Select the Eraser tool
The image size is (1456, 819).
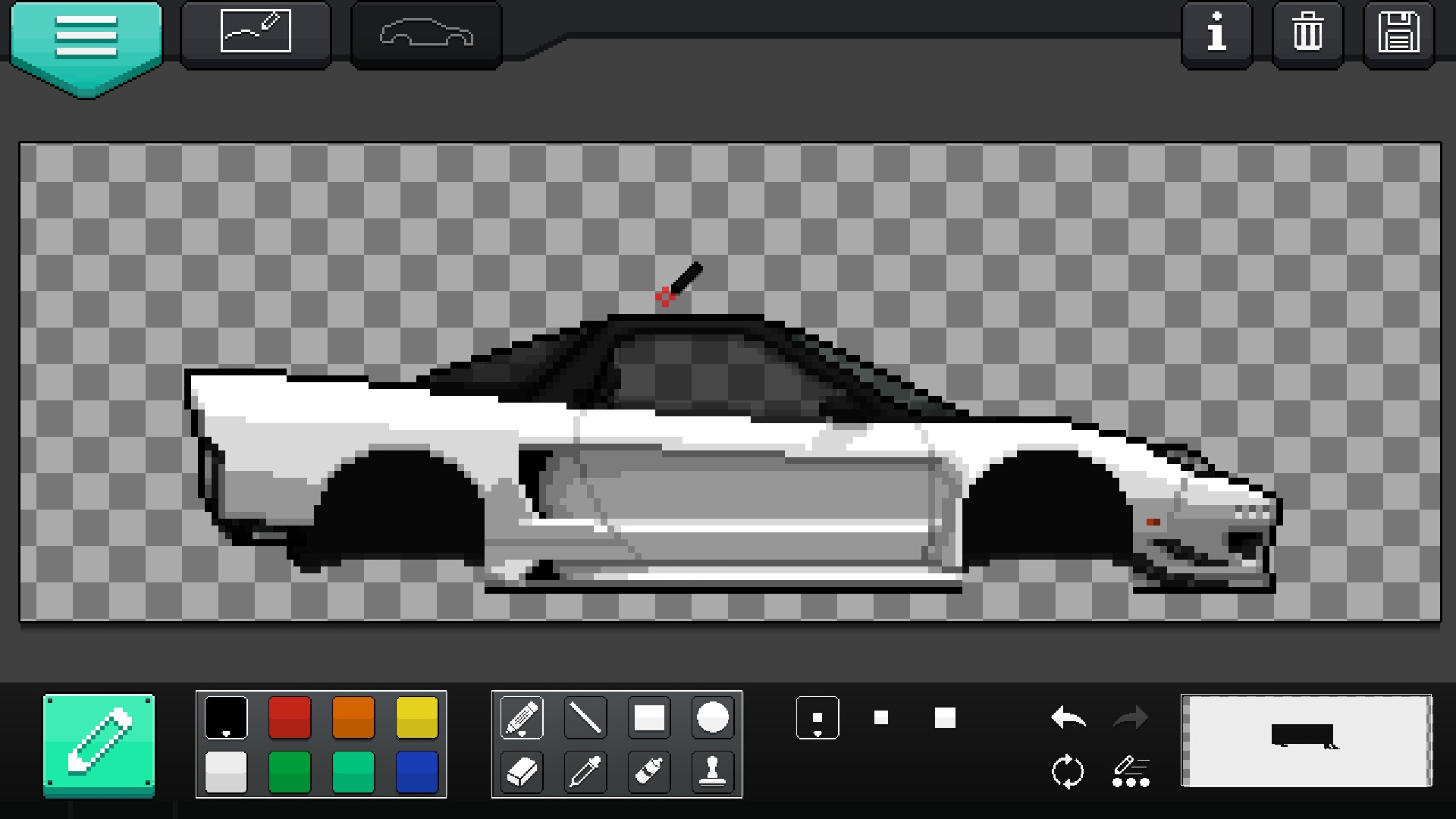pos(522,772)
